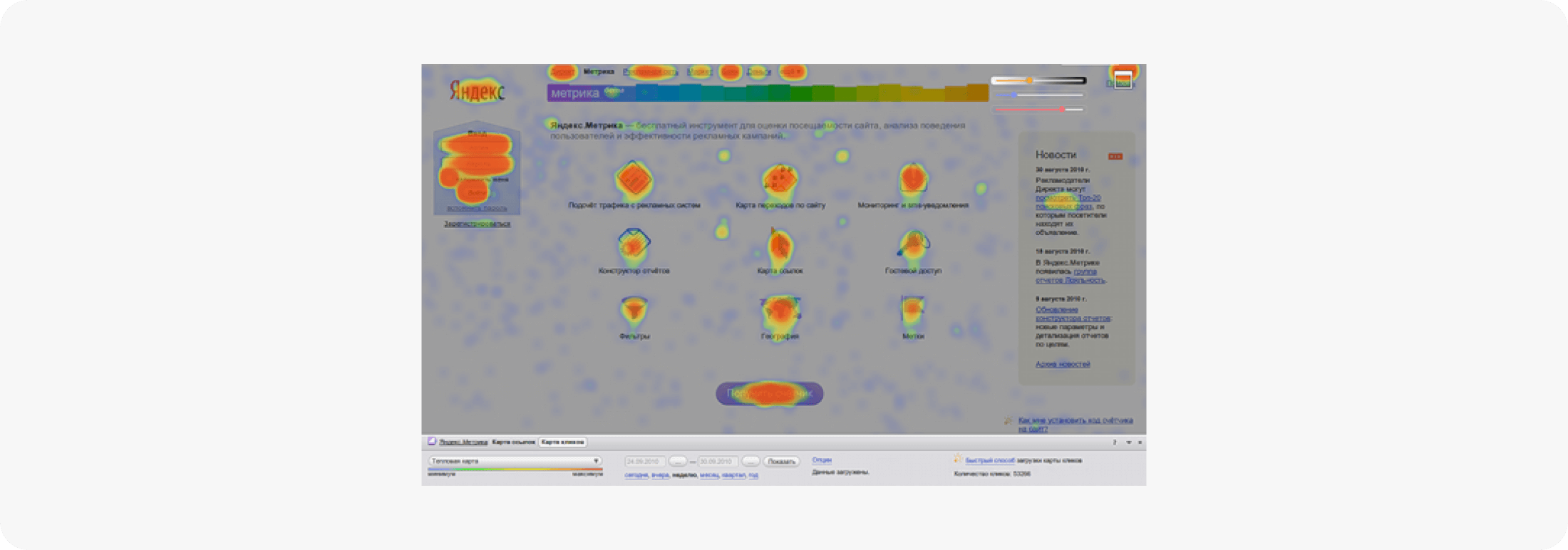The image size is (1568, 550).
Task: Select the 'квартал' period link
Action: [733, 475]
